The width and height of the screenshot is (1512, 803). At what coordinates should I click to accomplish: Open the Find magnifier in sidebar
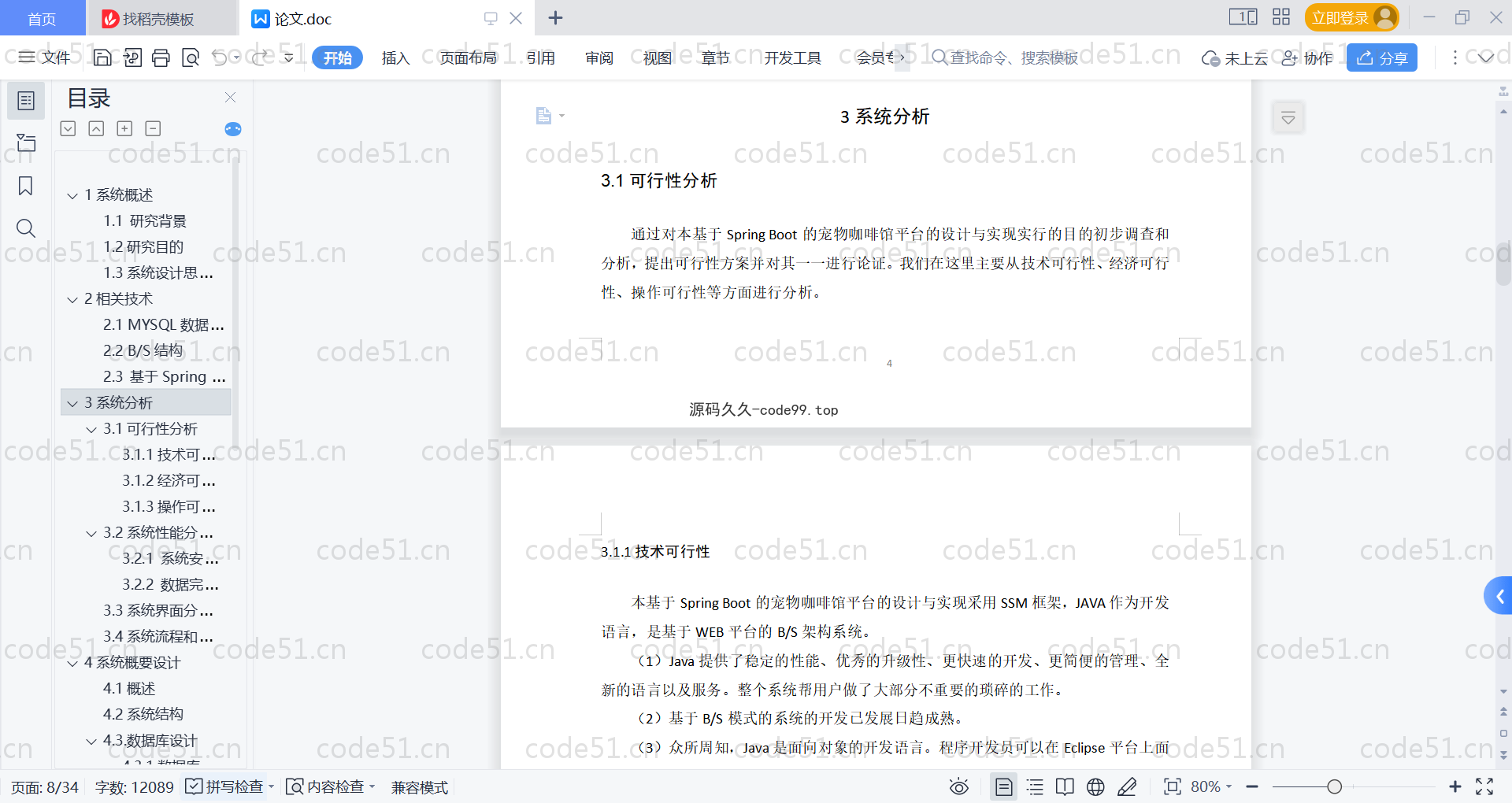[x=26, y=228]
